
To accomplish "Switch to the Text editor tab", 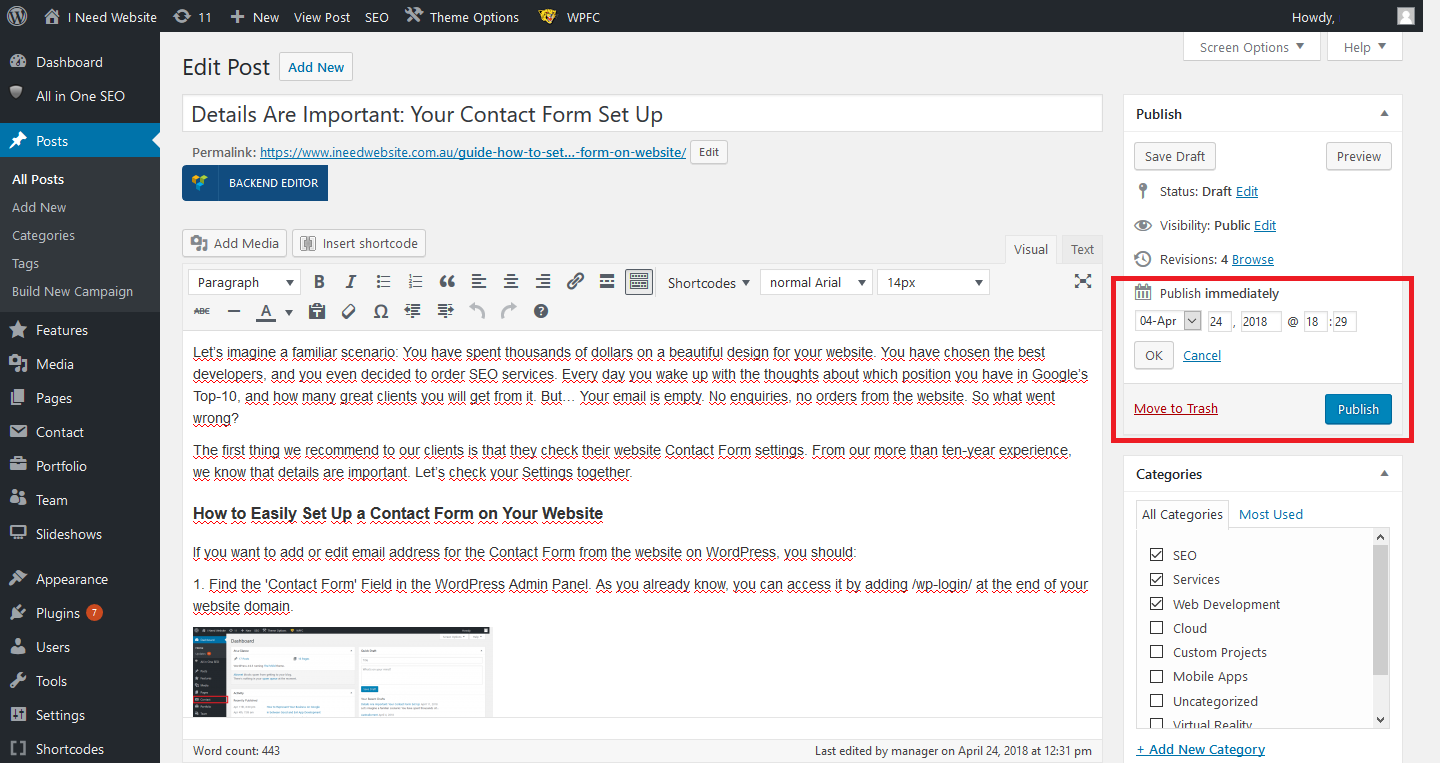I will coord(1082,249).
